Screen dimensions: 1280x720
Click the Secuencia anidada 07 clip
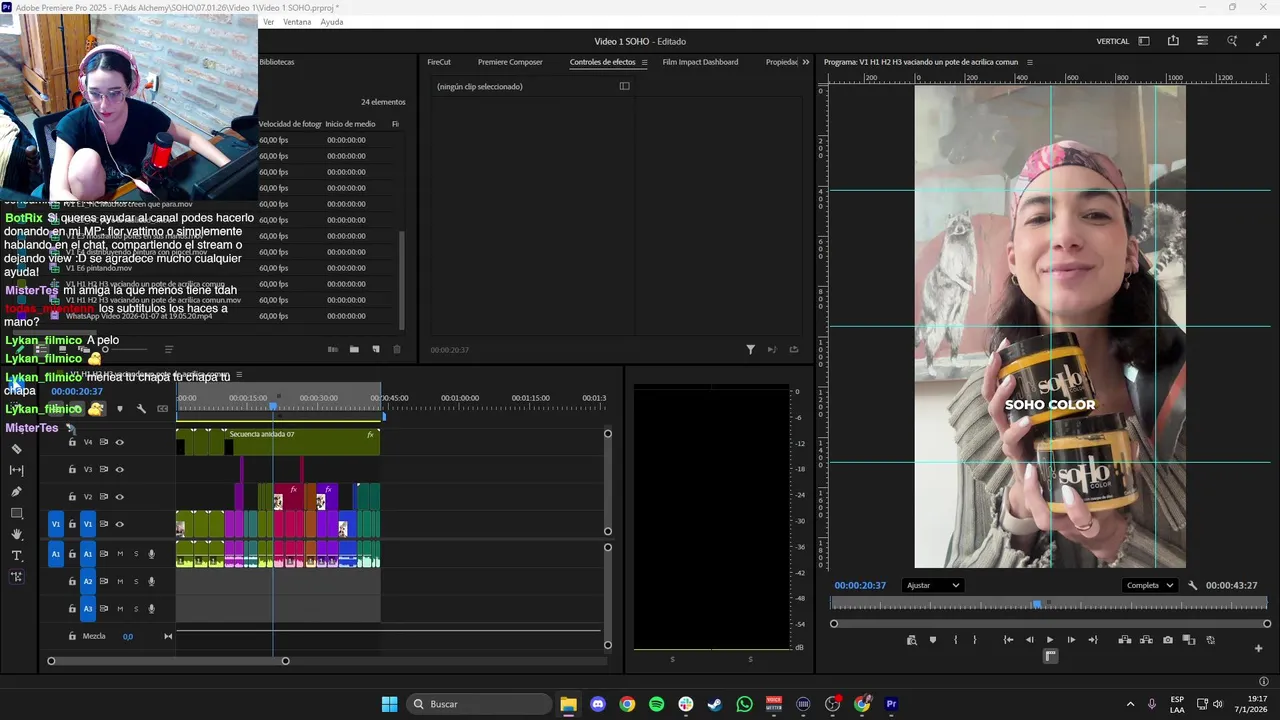[304, 442]
